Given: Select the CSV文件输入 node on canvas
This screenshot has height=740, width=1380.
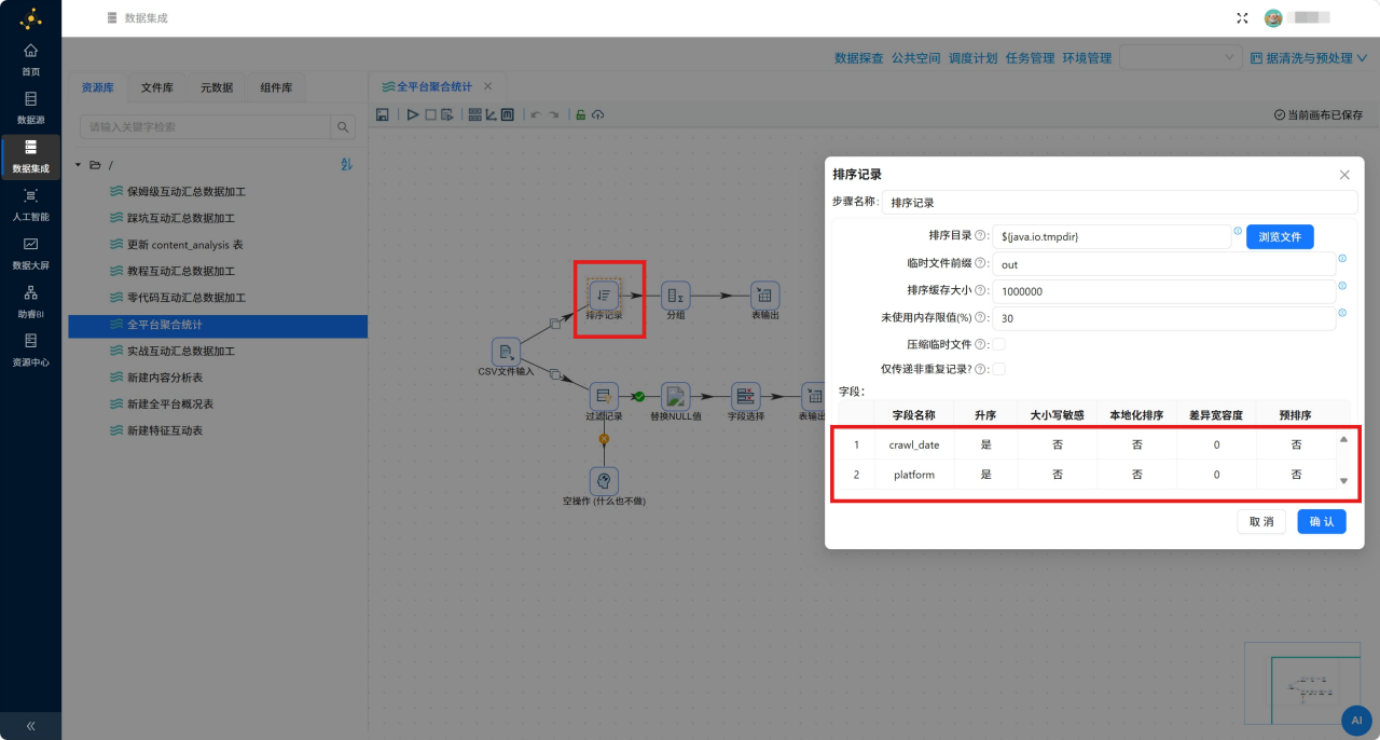Looking at the screenshot, I should (506, 352).
